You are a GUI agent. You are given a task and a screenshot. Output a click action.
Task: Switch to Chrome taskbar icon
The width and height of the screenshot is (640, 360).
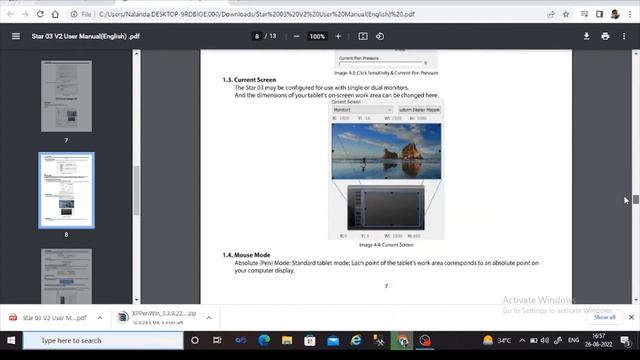click(x=402, y=340)
